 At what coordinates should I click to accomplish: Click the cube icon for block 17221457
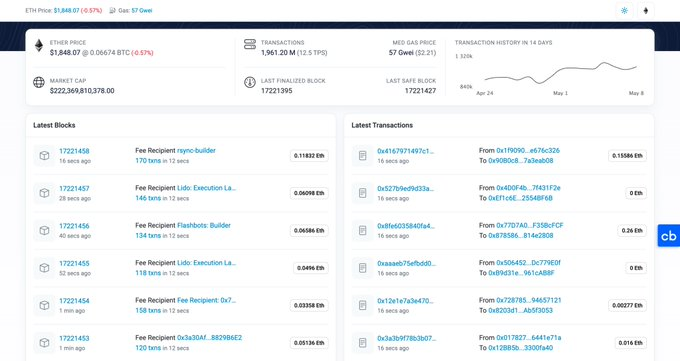[x=44, y=193]
